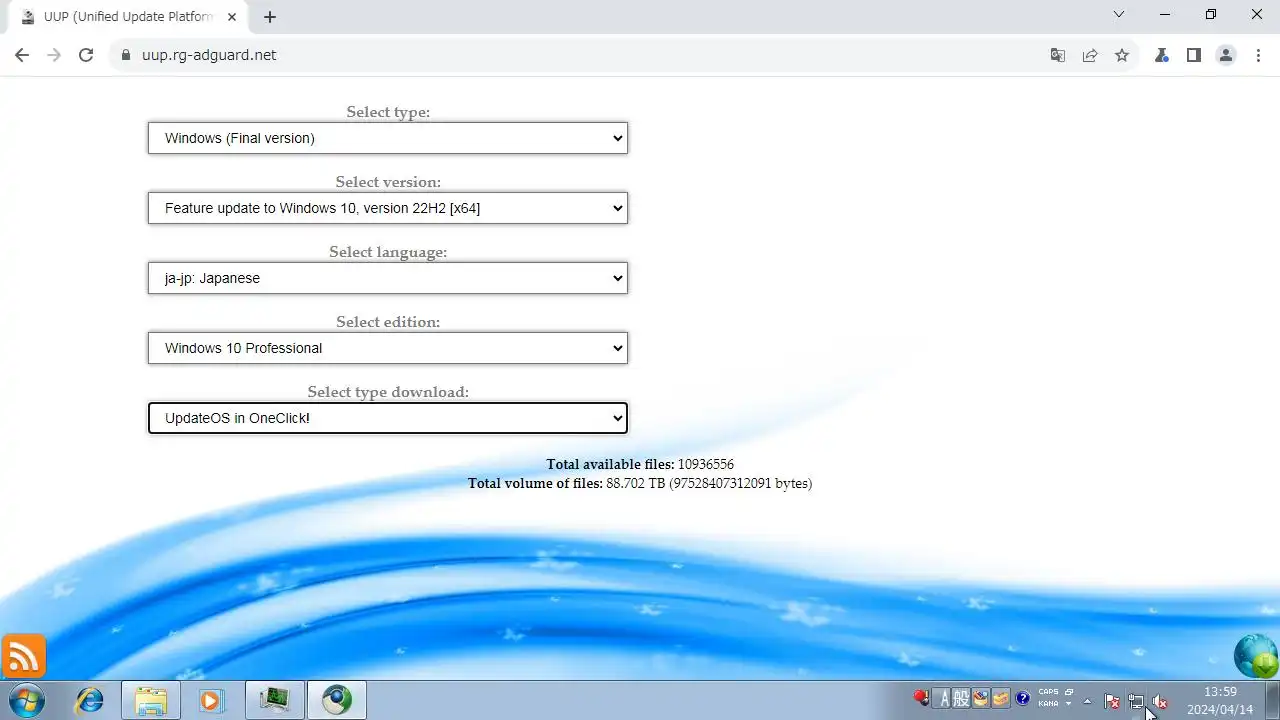Open Google Translate for this page
This screenshot has width=1280, height=720.
1057,55
